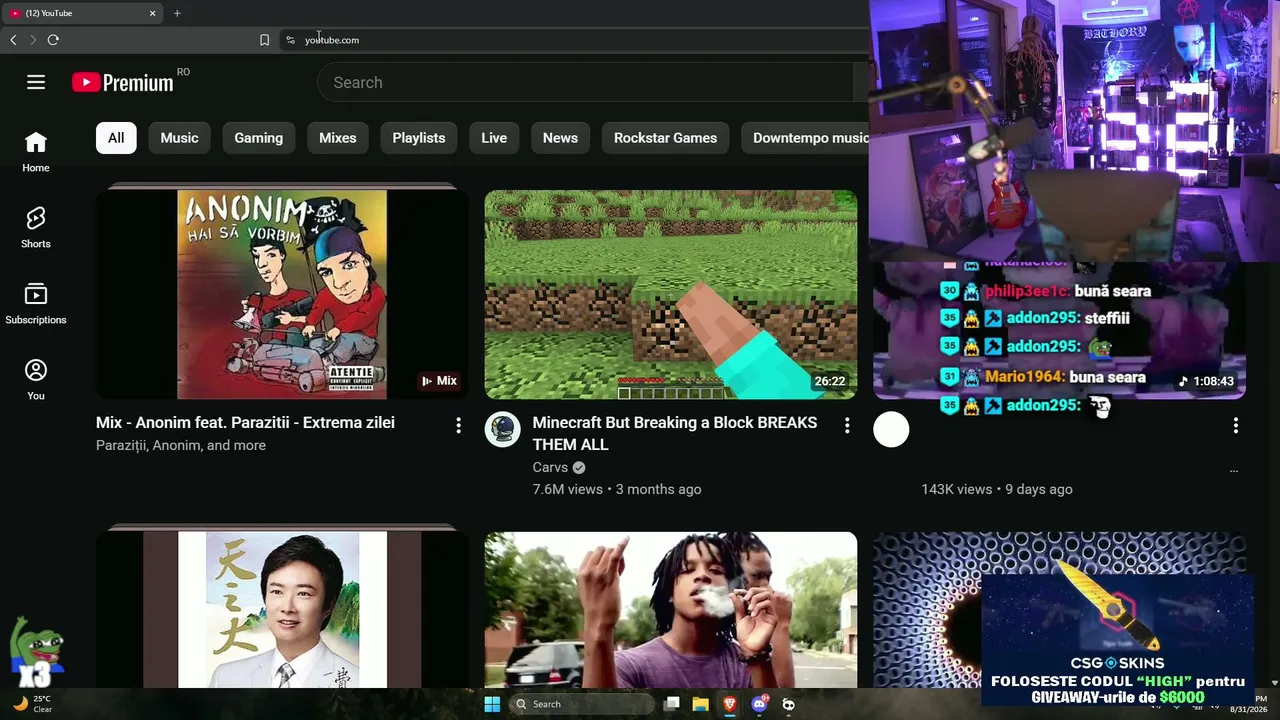Open Home in the left sidebar
The height and width of the screenshot is (720, 1280).
(x=36, y=152)
